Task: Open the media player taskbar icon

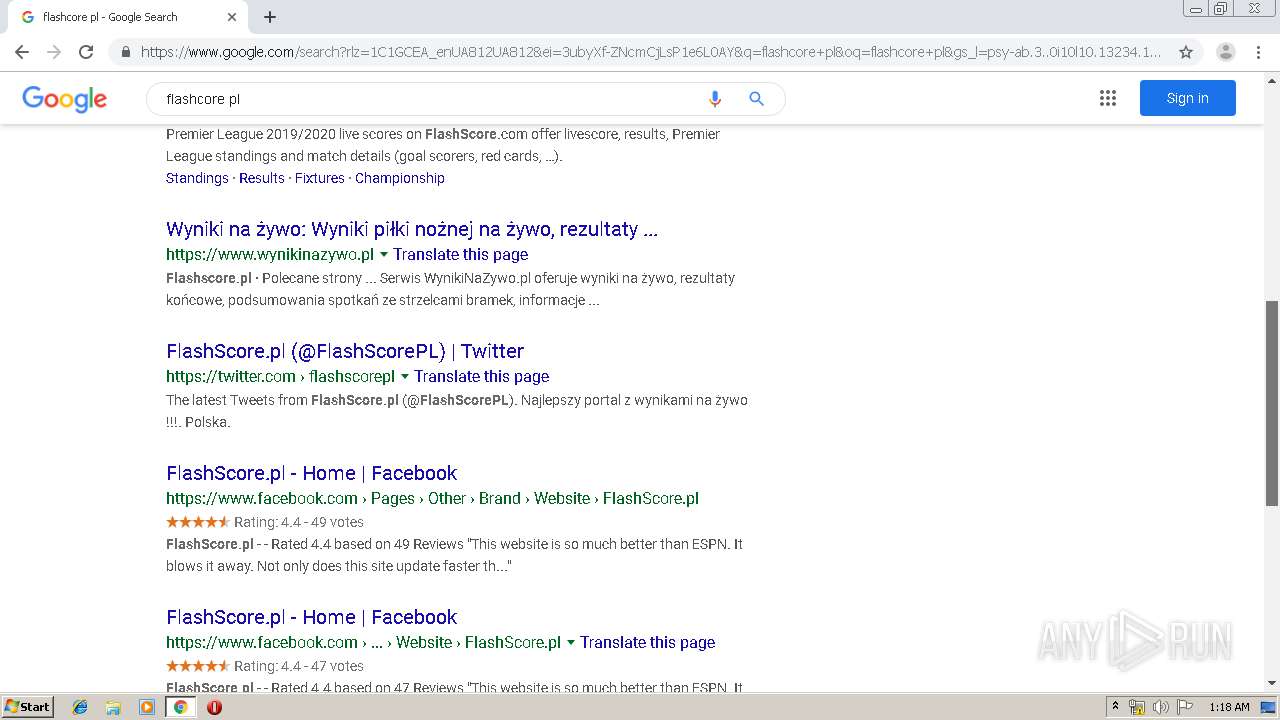Action: coord(147,707)
